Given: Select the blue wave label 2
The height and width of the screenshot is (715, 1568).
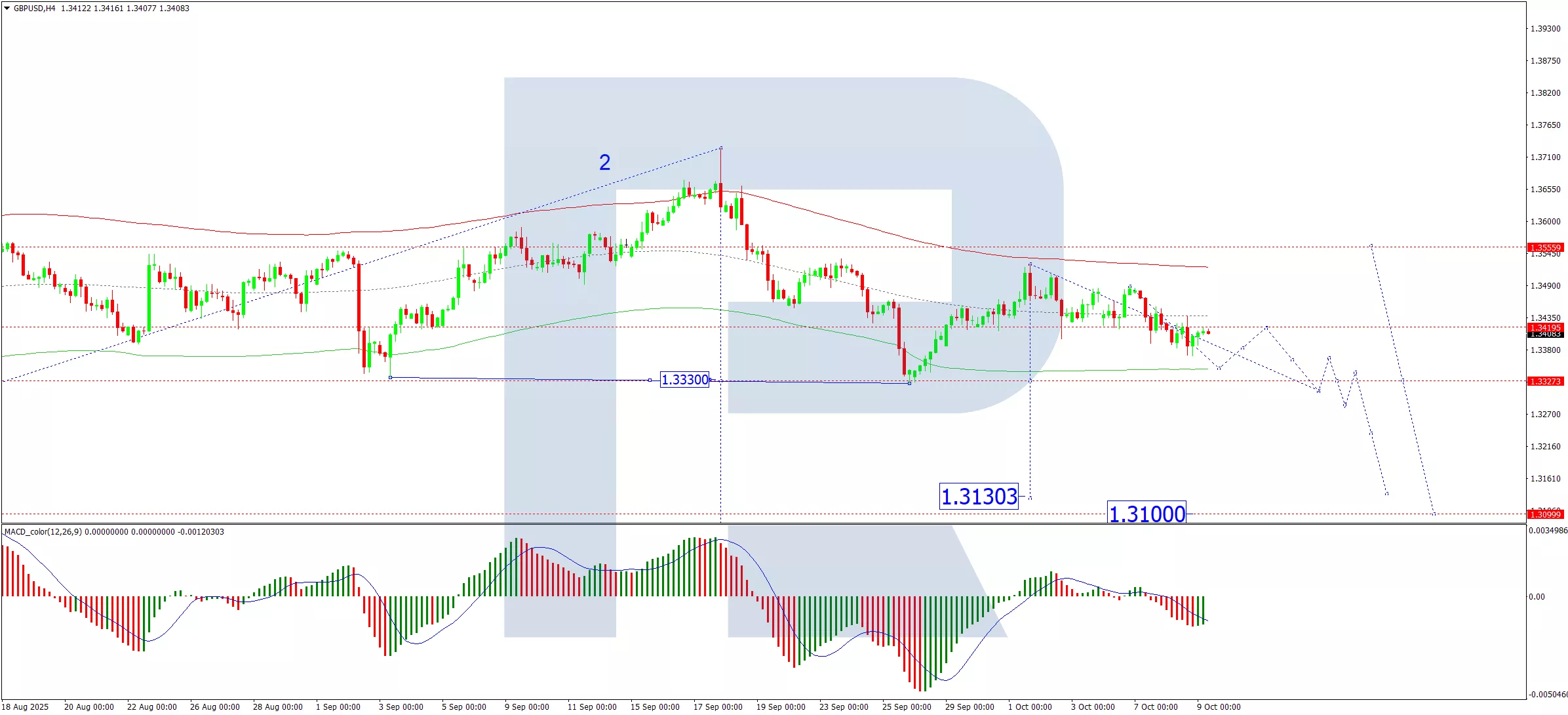Looking at the screenshot, I should [604, 163].
